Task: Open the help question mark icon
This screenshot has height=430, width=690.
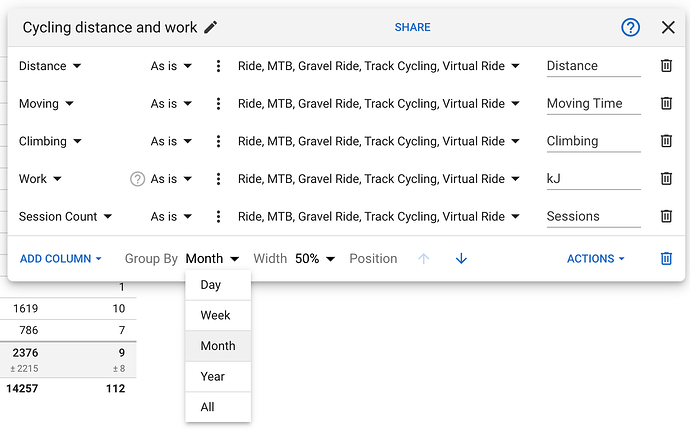Action: tap(630, 28)
